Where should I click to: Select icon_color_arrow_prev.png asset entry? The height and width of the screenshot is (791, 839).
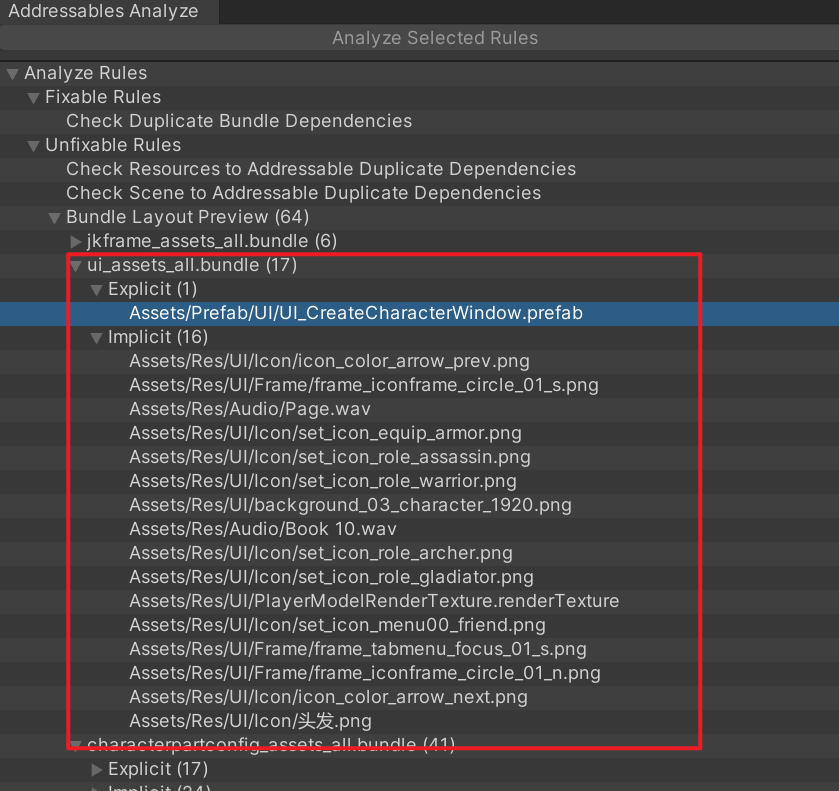tap(329, 361)
